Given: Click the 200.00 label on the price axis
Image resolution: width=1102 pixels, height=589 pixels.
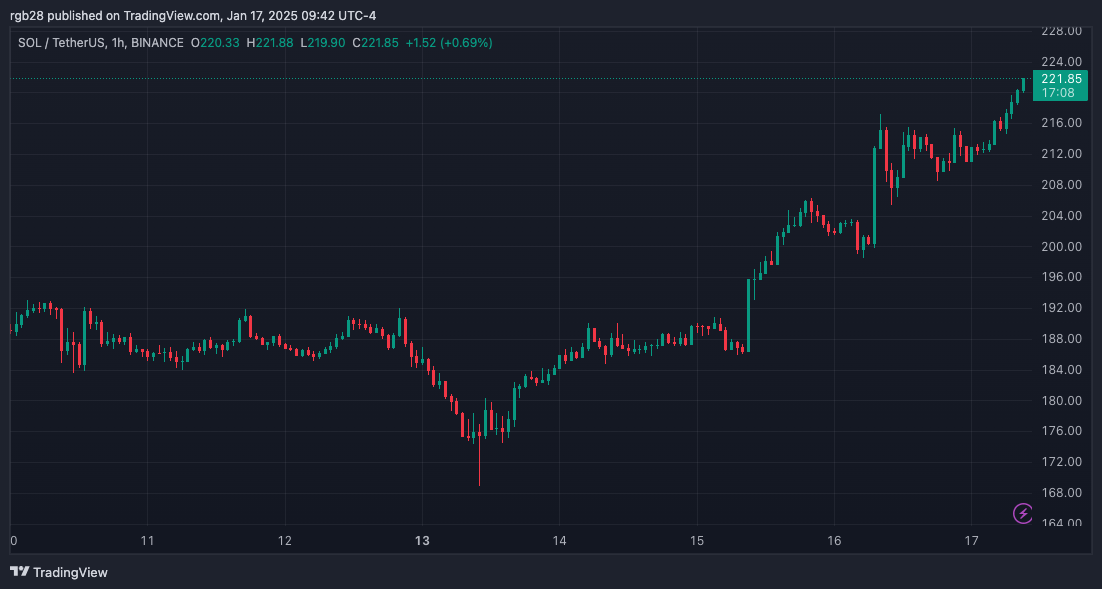Looking at the screenshot, I should coord(1061,247).
